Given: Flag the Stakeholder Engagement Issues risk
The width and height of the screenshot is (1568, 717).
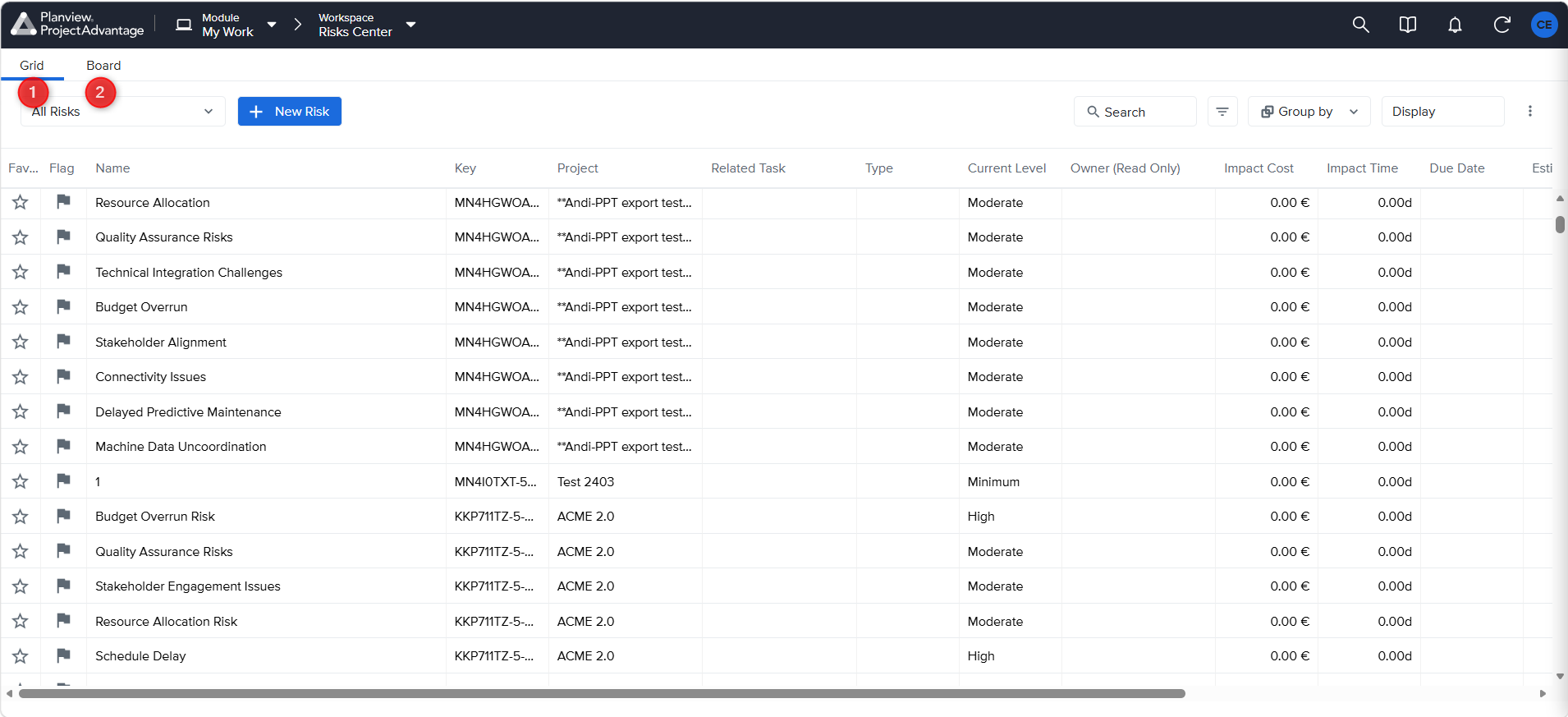Looking at the screenshot, I should click(x=63, y=586).
